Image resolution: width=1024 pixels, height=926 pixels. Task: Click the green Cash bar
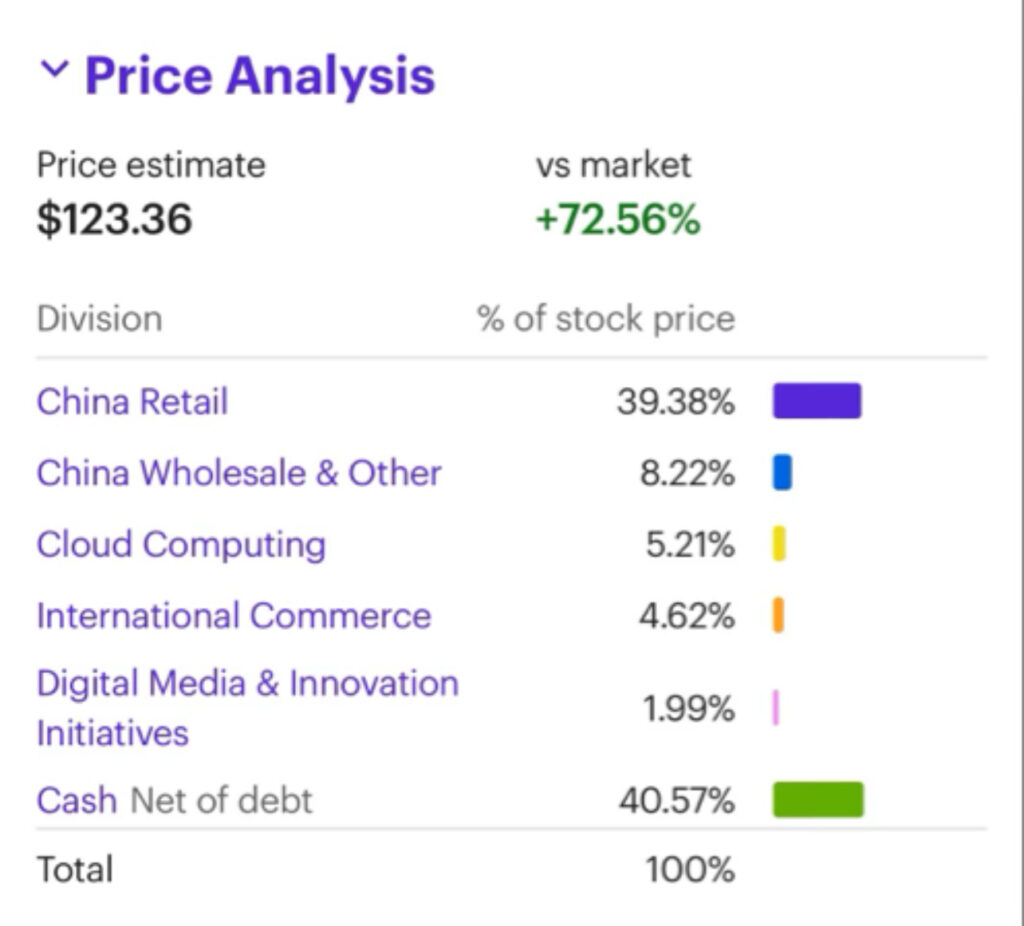pyautogui.click(x=817, y=800)
